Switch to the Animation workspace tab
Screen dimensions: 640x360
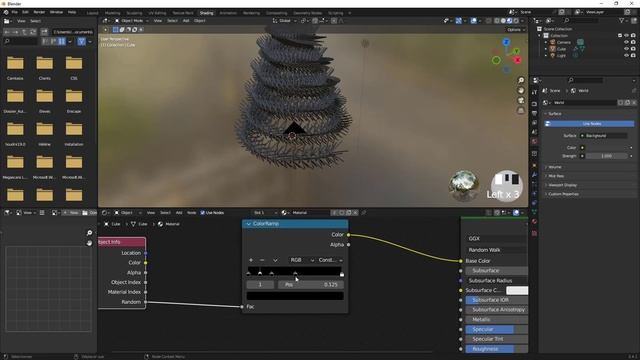point(228,13)
